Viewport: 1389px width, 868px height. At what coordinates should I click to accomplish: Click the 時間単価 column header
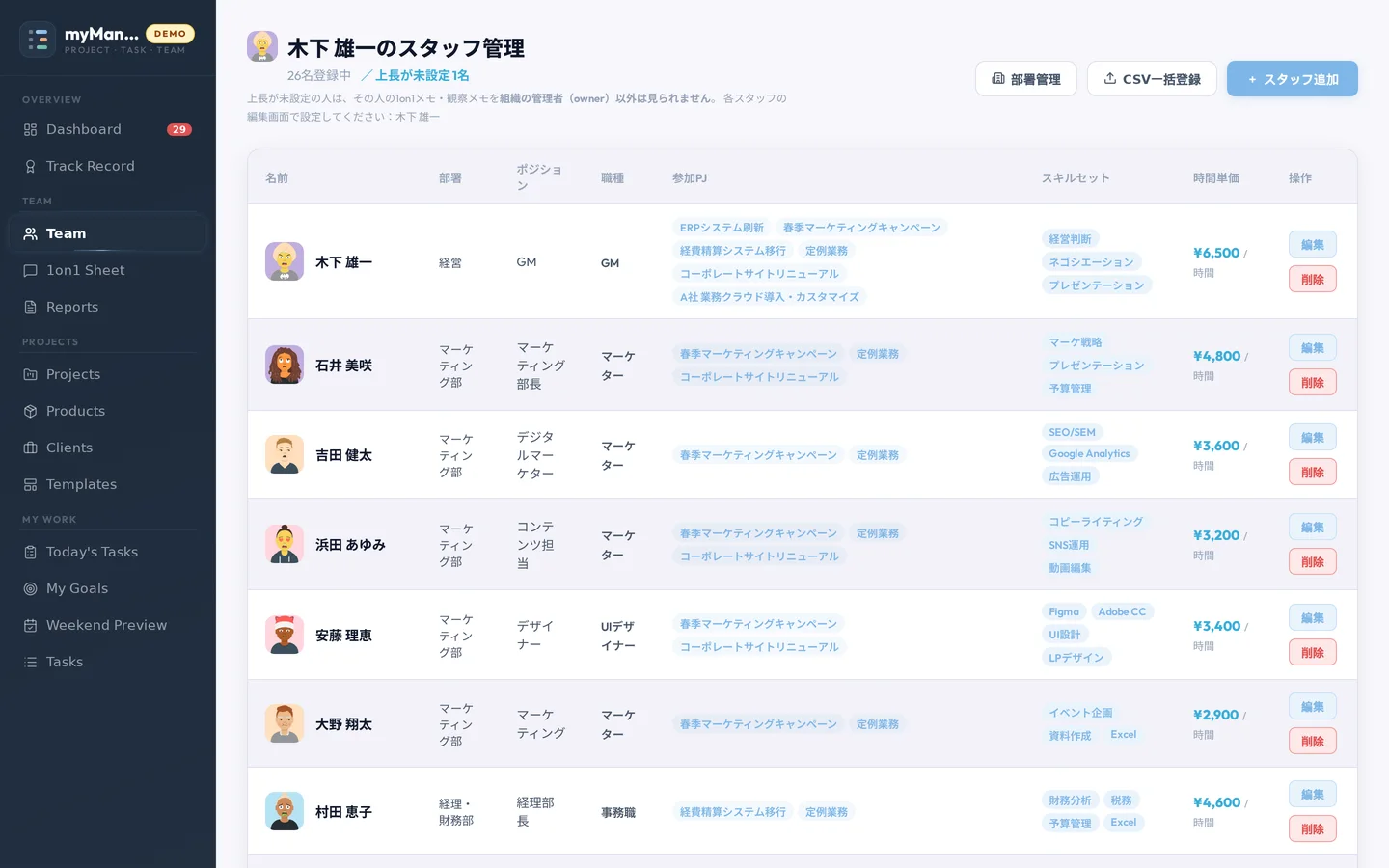(1216, 178)
